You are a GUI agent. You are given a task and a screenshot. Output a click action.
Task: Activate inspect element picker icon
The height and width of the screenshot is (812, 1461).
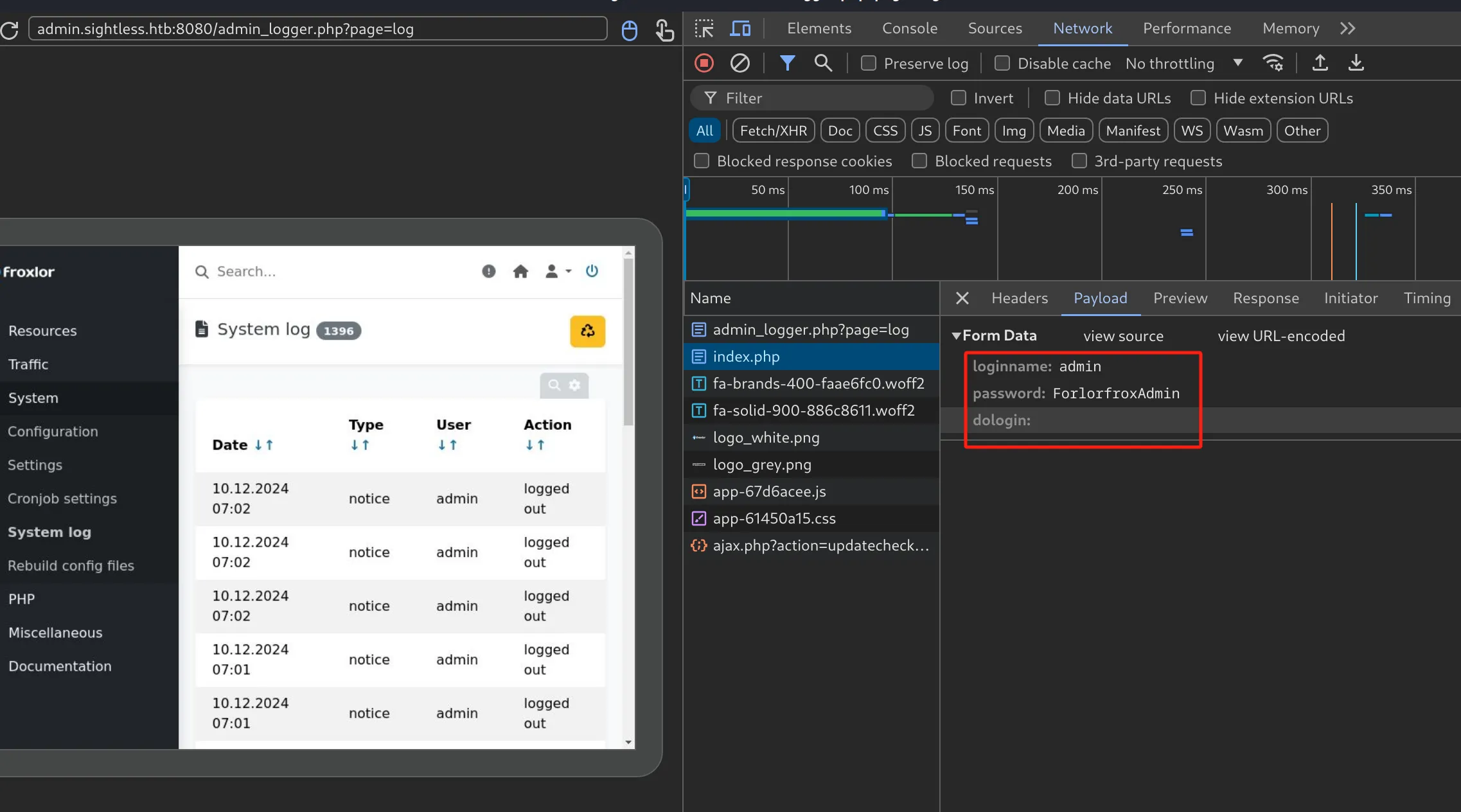[x=704, y=28]
